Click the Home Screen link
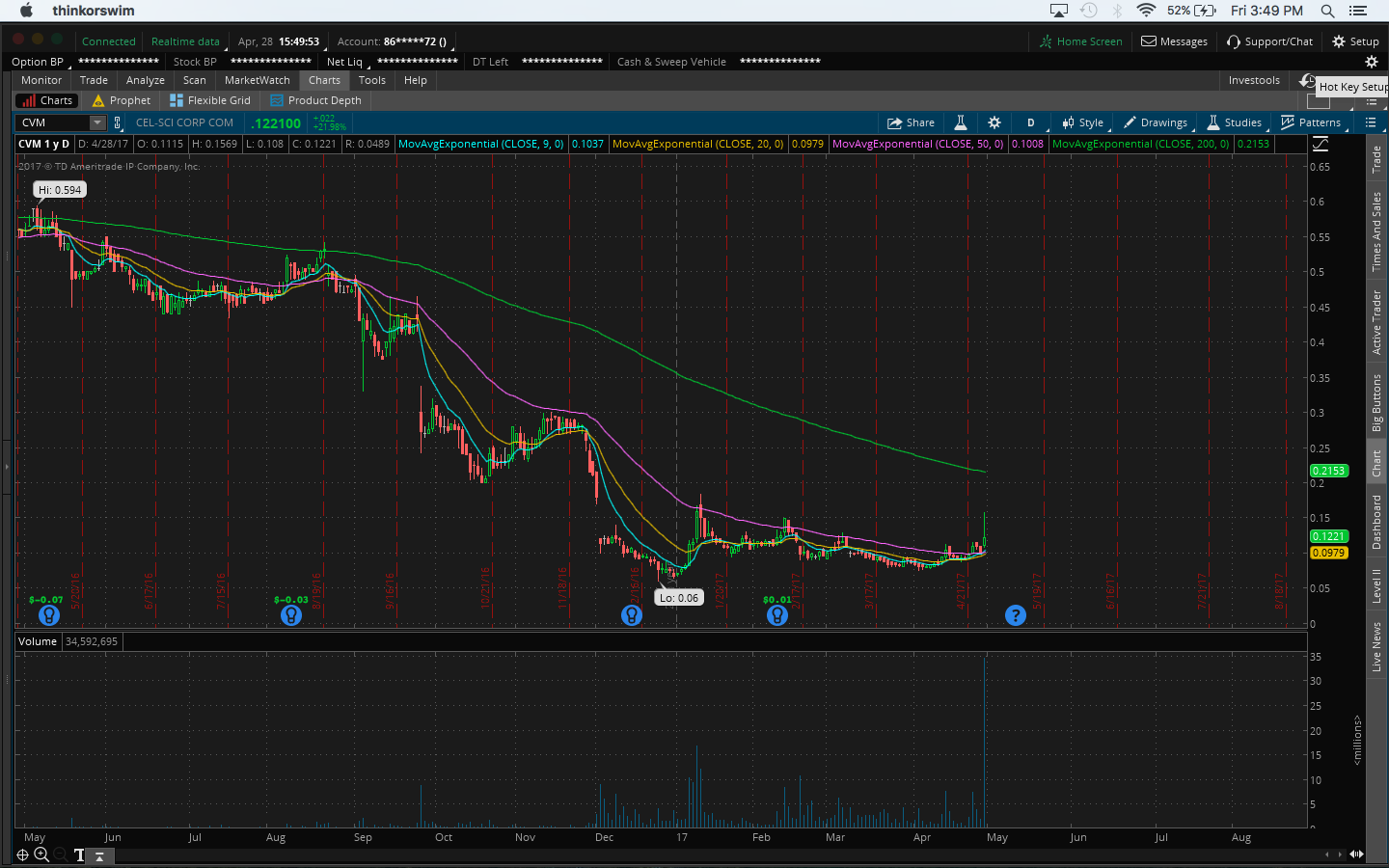 tap(1080, 41)
